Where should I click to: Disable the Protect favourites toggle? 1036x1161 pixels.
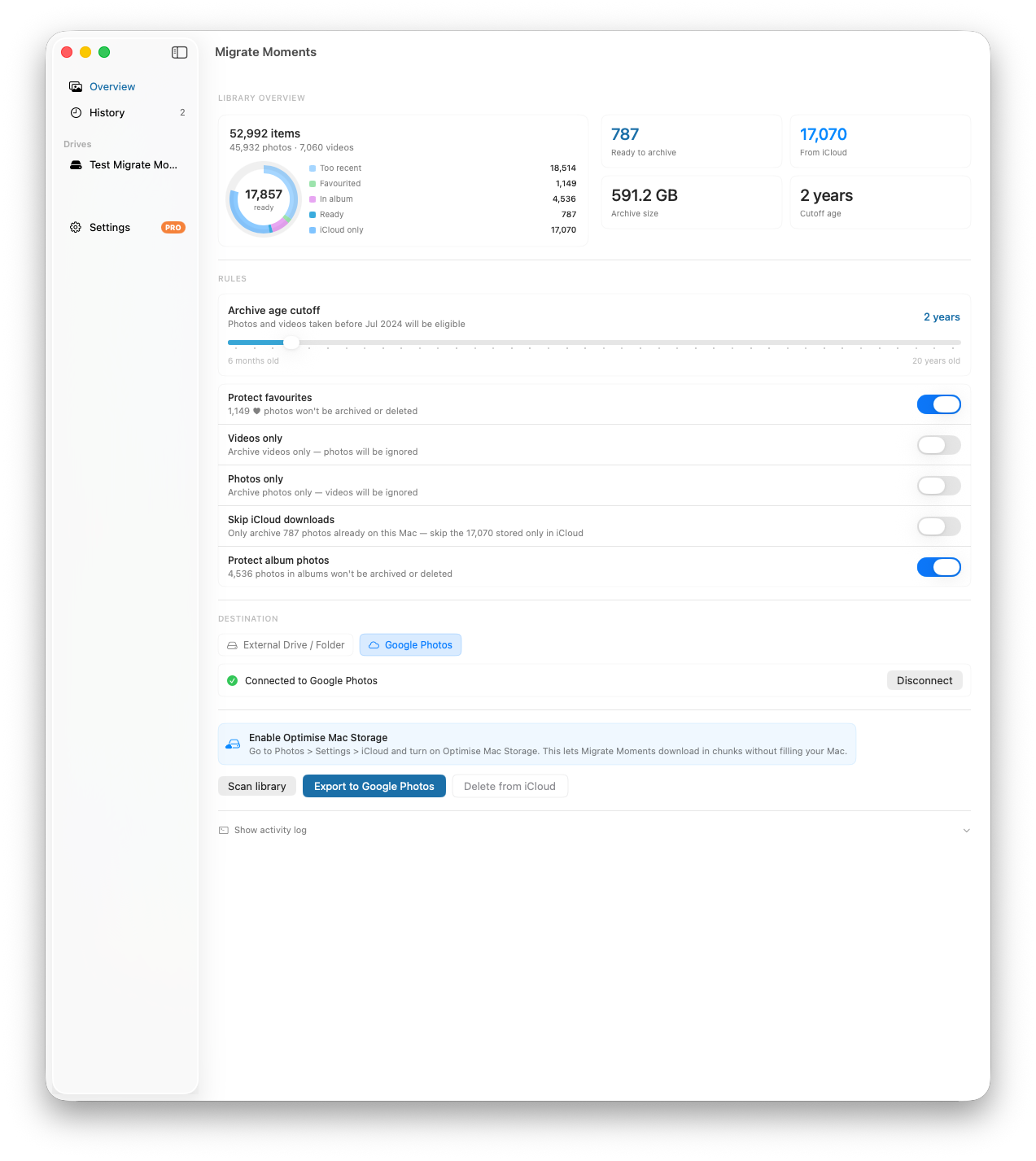938,404
